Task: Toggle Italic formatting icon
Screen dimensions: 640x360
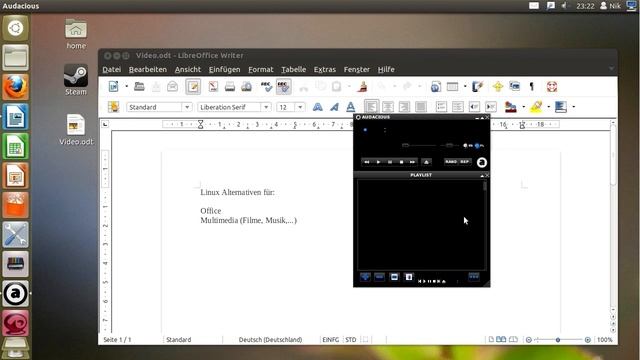Action: (x=334, y=107)
